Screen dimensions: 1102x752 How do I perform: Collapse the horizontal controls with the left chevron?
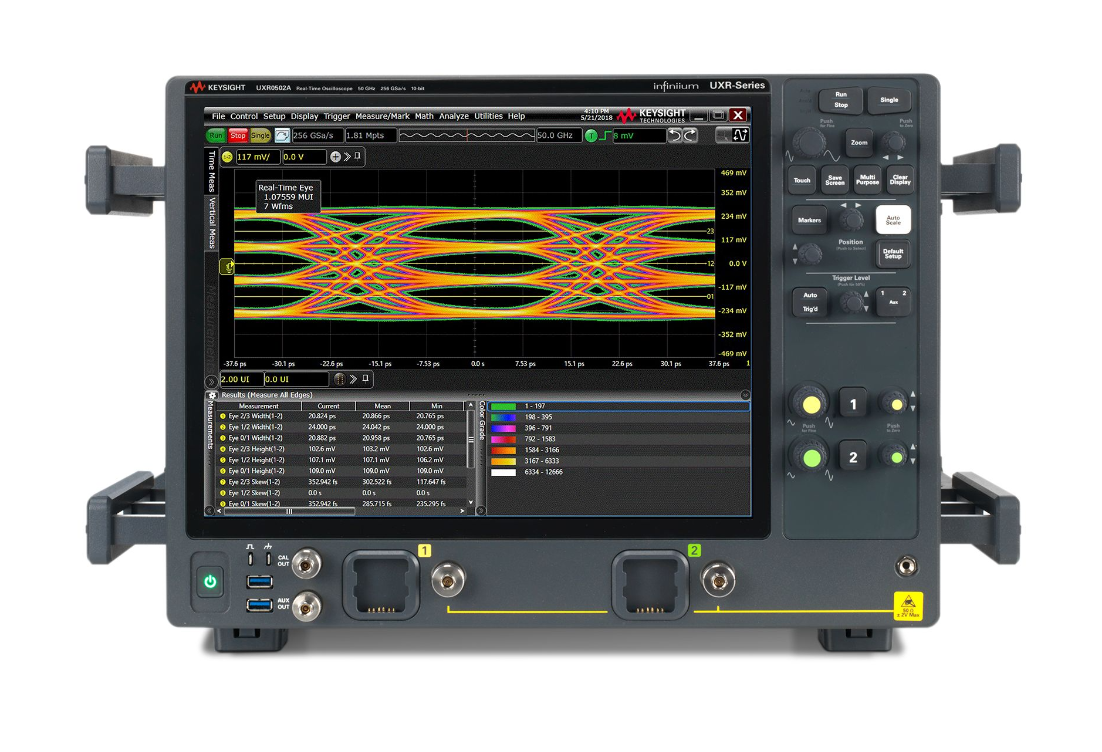pyautogui.click(x=212, y=383)
